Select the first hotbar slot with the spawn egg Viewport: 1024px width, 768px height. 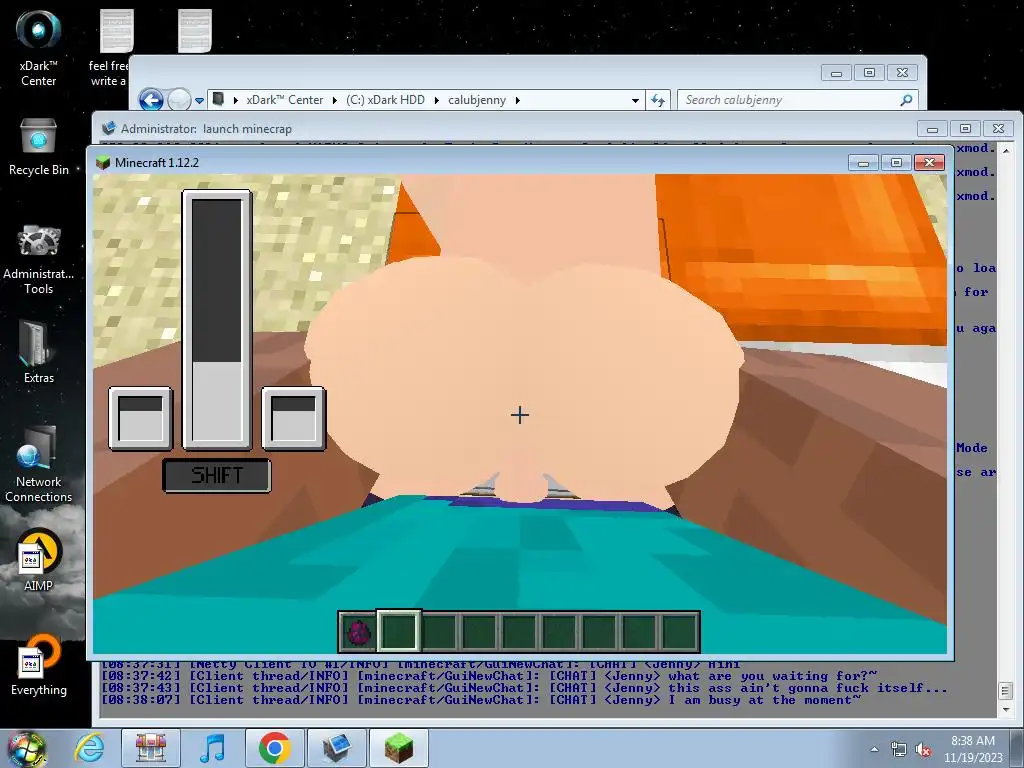[x=358, y=632]
